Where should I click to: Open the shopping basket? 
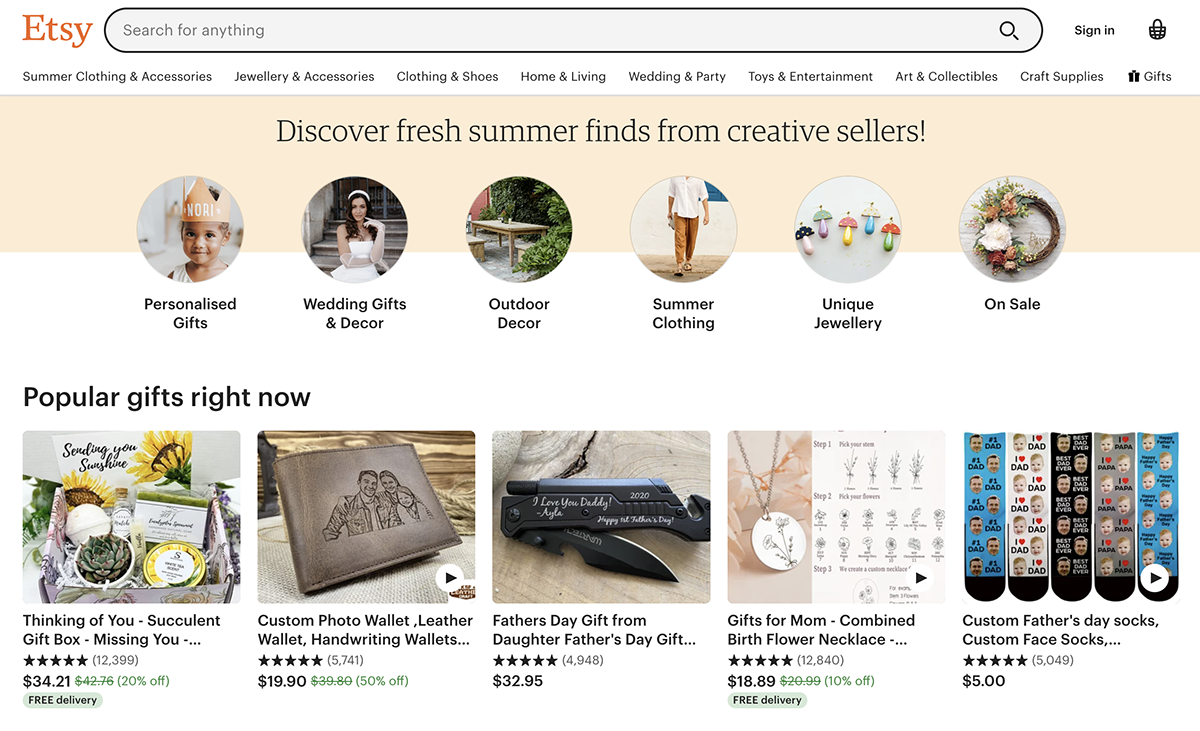tap(1157, 30)
